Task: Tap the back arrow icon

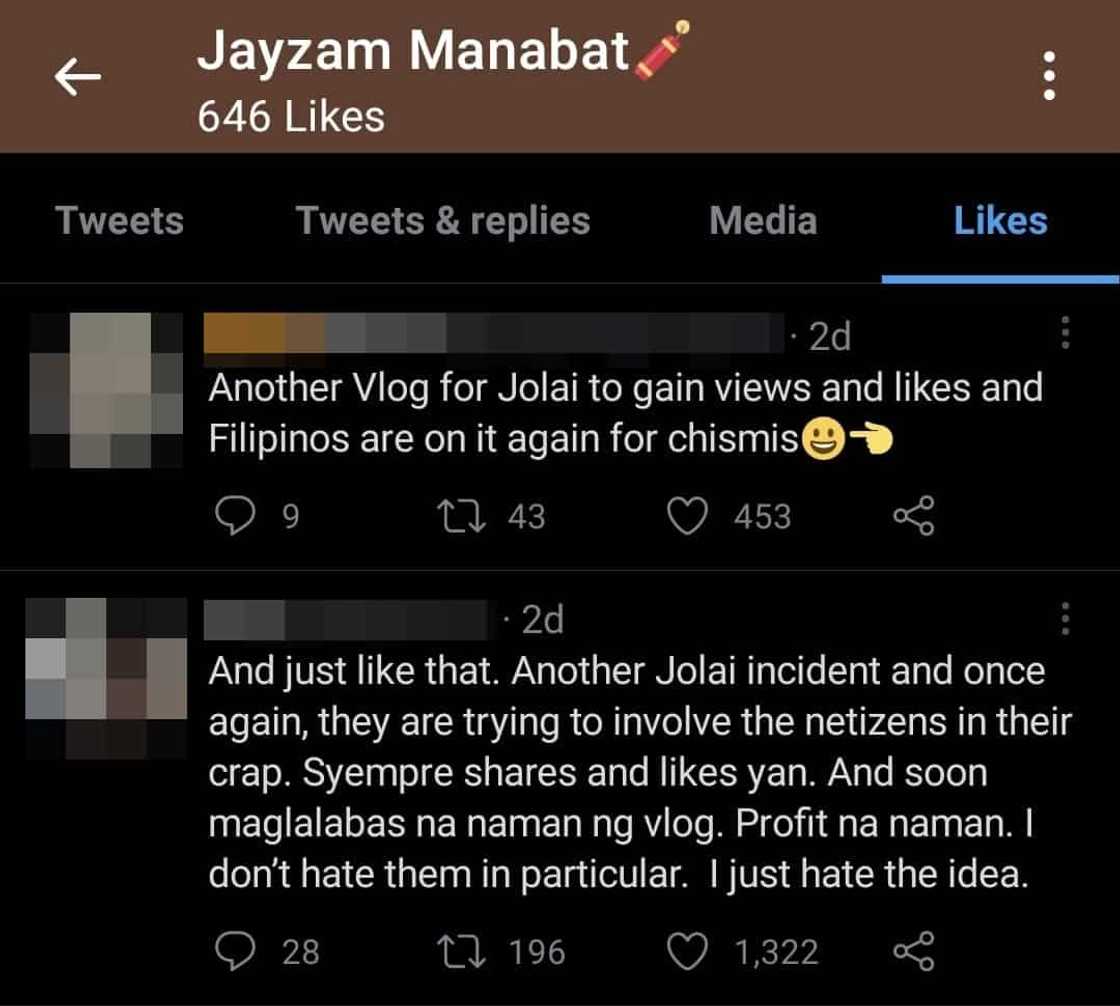Action: tap(77, 77)
